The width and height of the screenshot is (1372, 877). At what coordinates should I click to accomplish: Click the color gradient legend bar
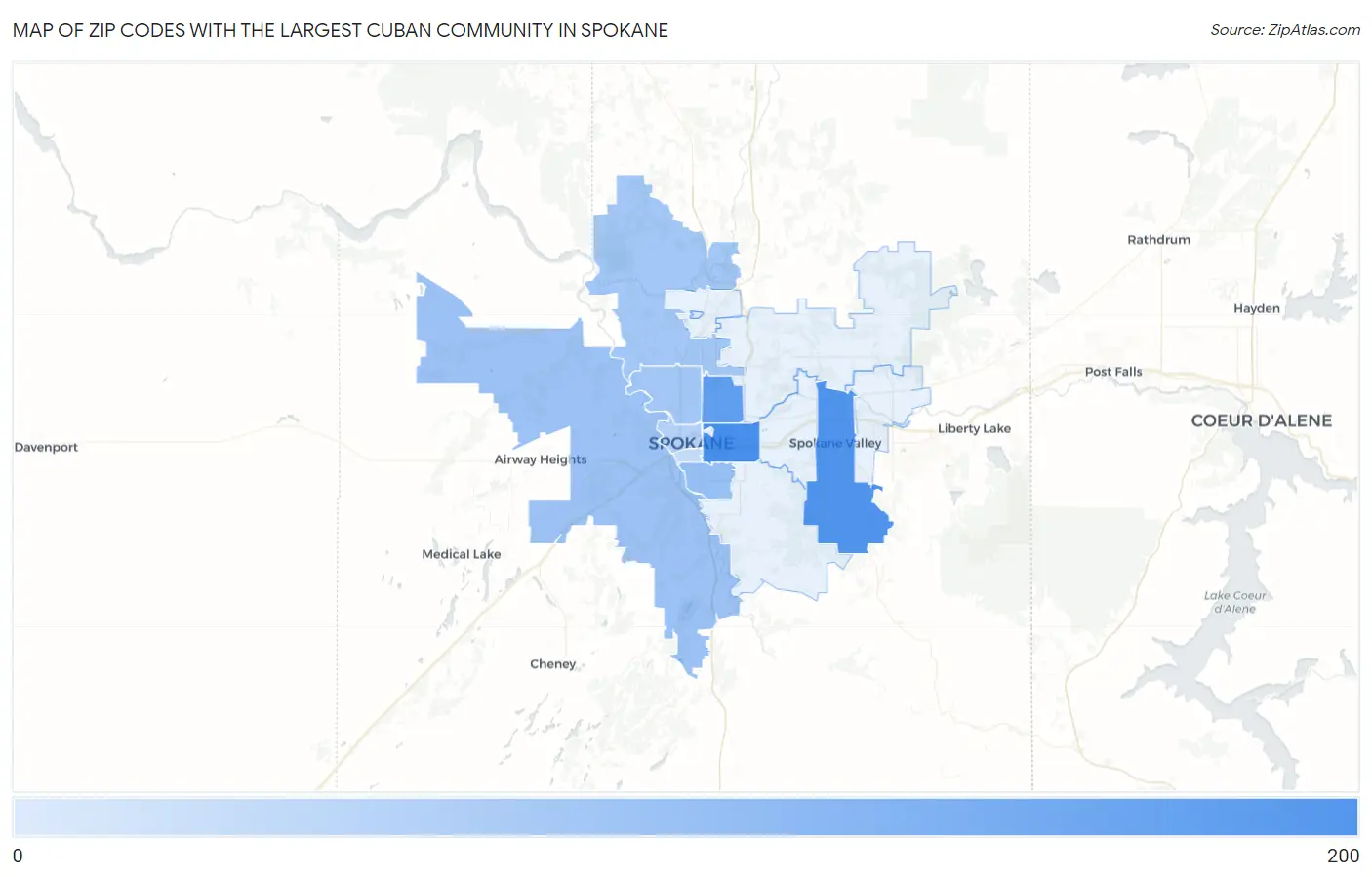click(685, 817)
